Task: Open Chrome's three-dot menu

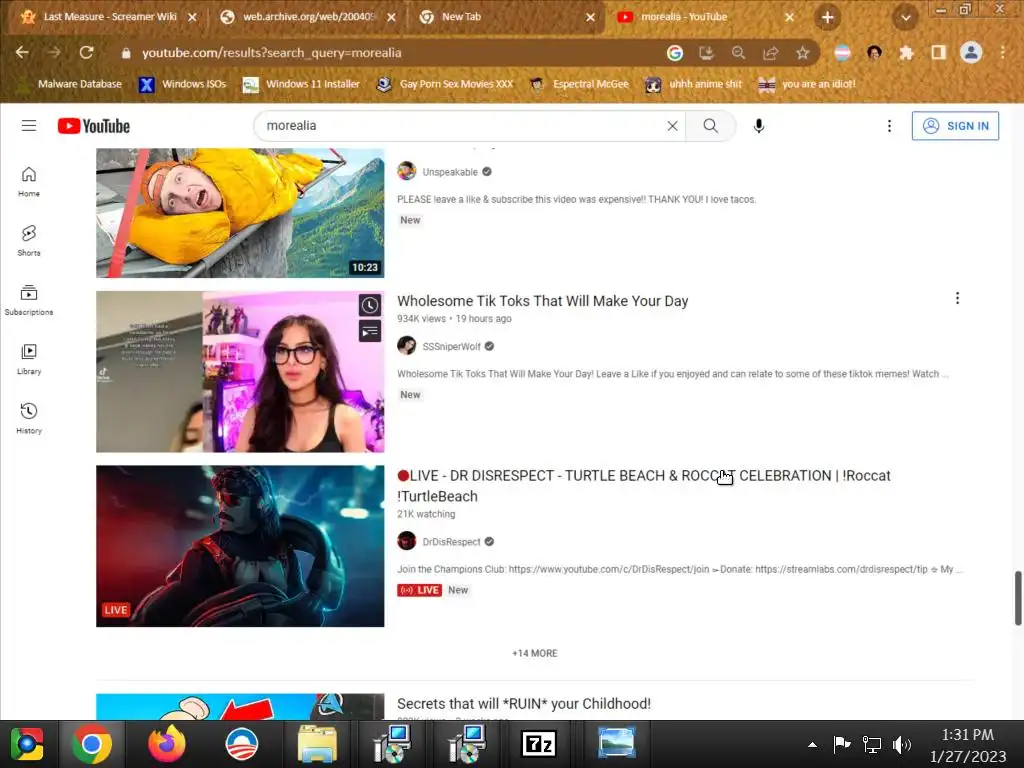Action: coord(1003,53)
